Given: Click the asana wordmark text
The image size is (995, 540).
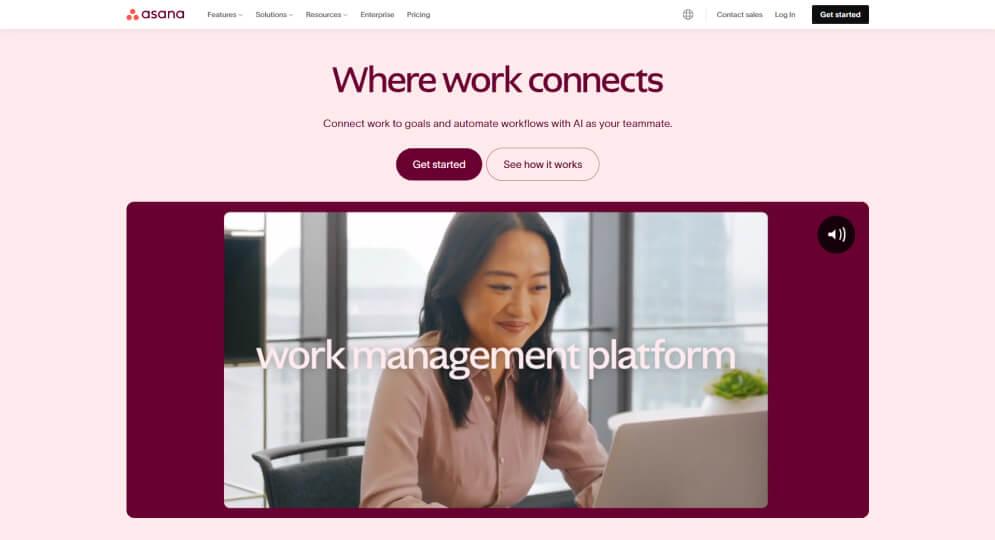Looking at the screenshot, I should [163, 15].
